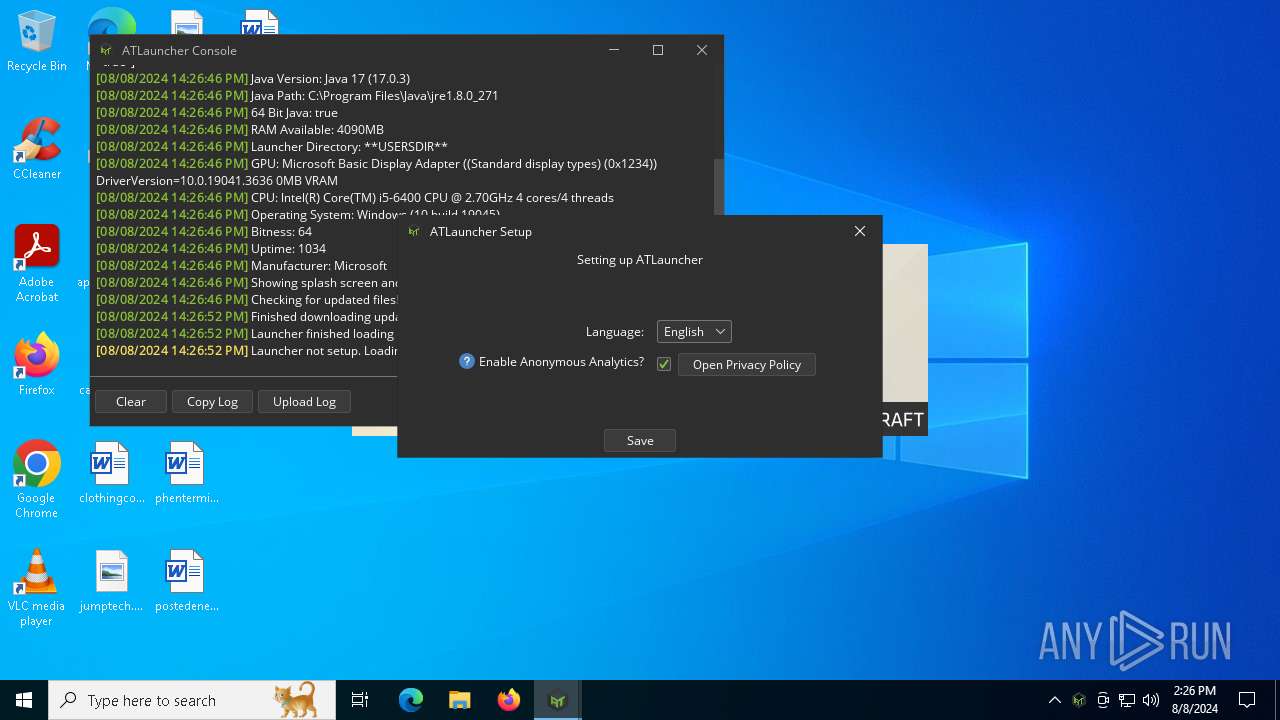Screen dimensions: 1280x720
Task: Launch Microsoft Edge from taskbar
Action: tap(411, 700)
